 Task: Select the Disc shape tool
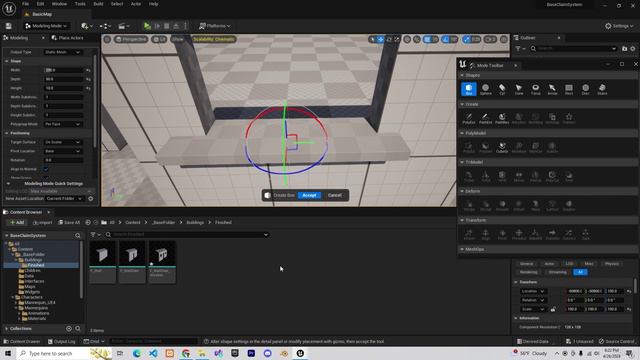[585, 89]
